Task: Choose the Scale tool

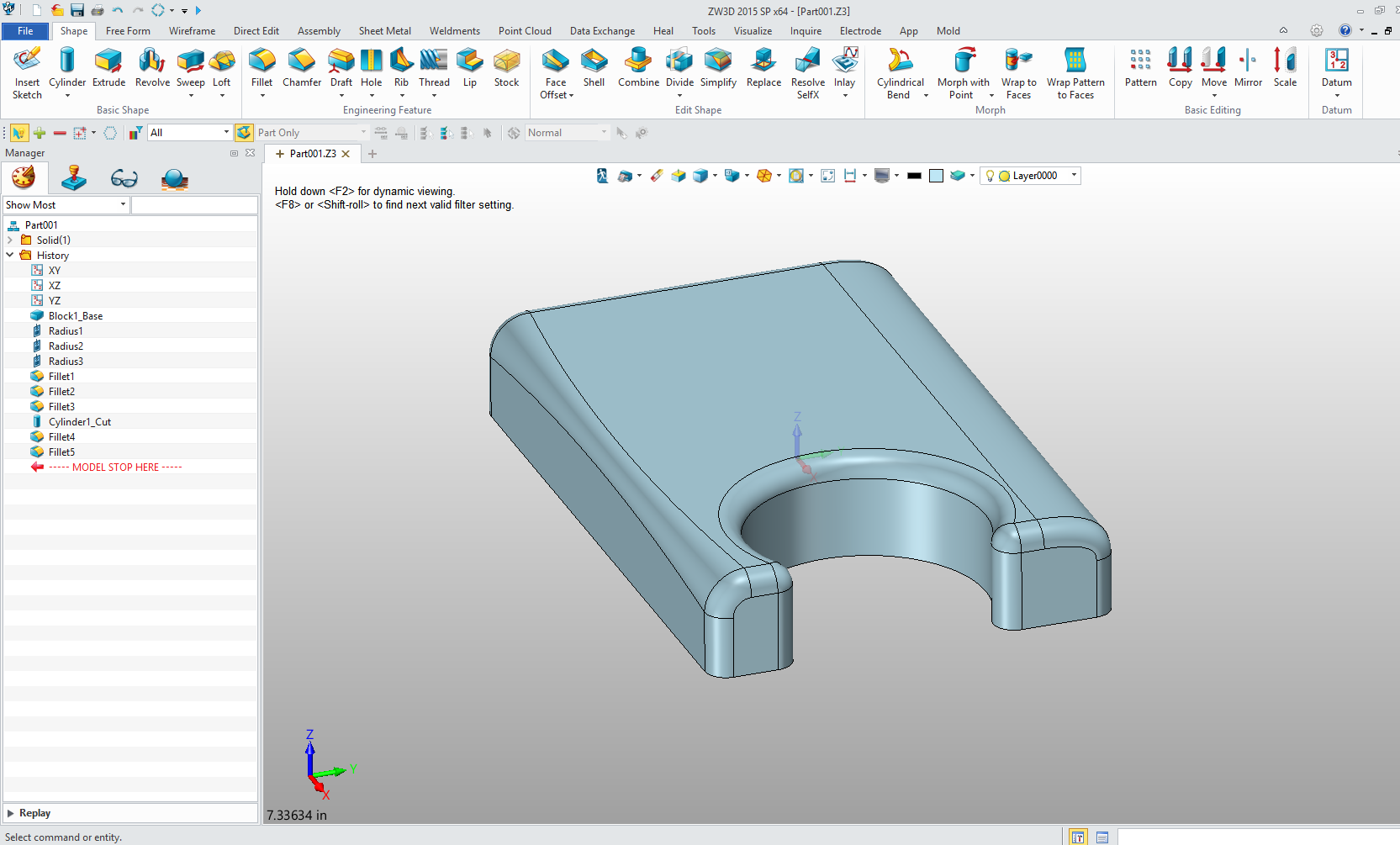Action: pyautogui.click(x=1285, y=67)
